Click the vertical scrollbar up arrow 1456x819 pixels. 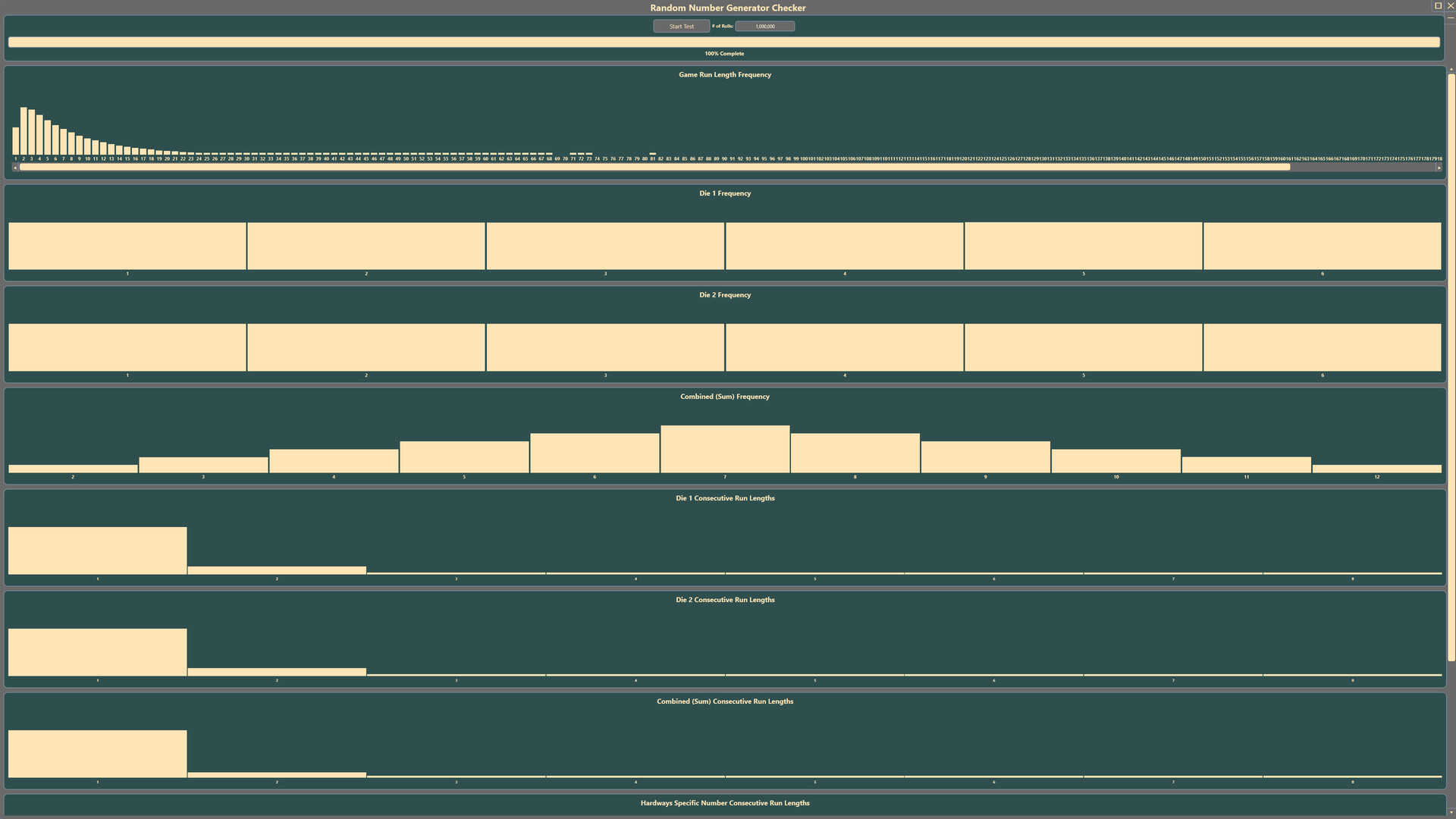[x=1451, y=70]
